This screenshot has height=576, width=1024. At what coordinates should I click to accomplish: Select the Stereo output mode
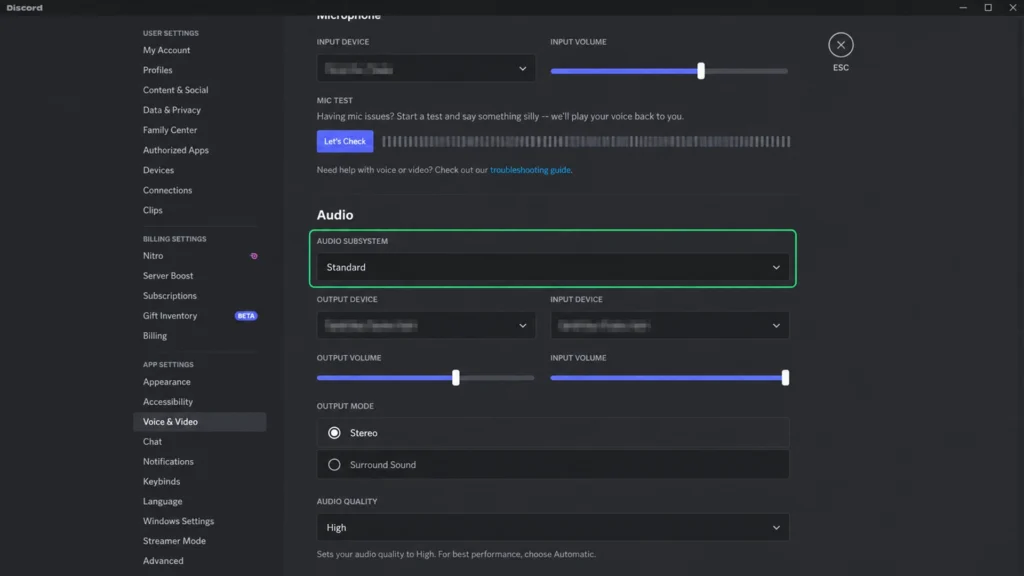pyautogui.click(x=552, y=432)
